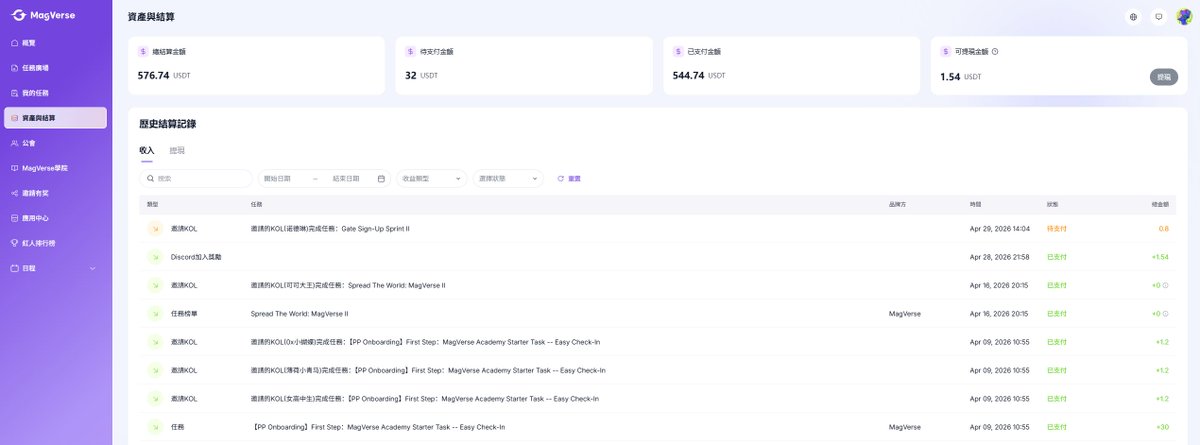The height and width of the screenshot is (445, 1200).
Task: Click the +1.54 reward amount
Action: point(1160,257)
